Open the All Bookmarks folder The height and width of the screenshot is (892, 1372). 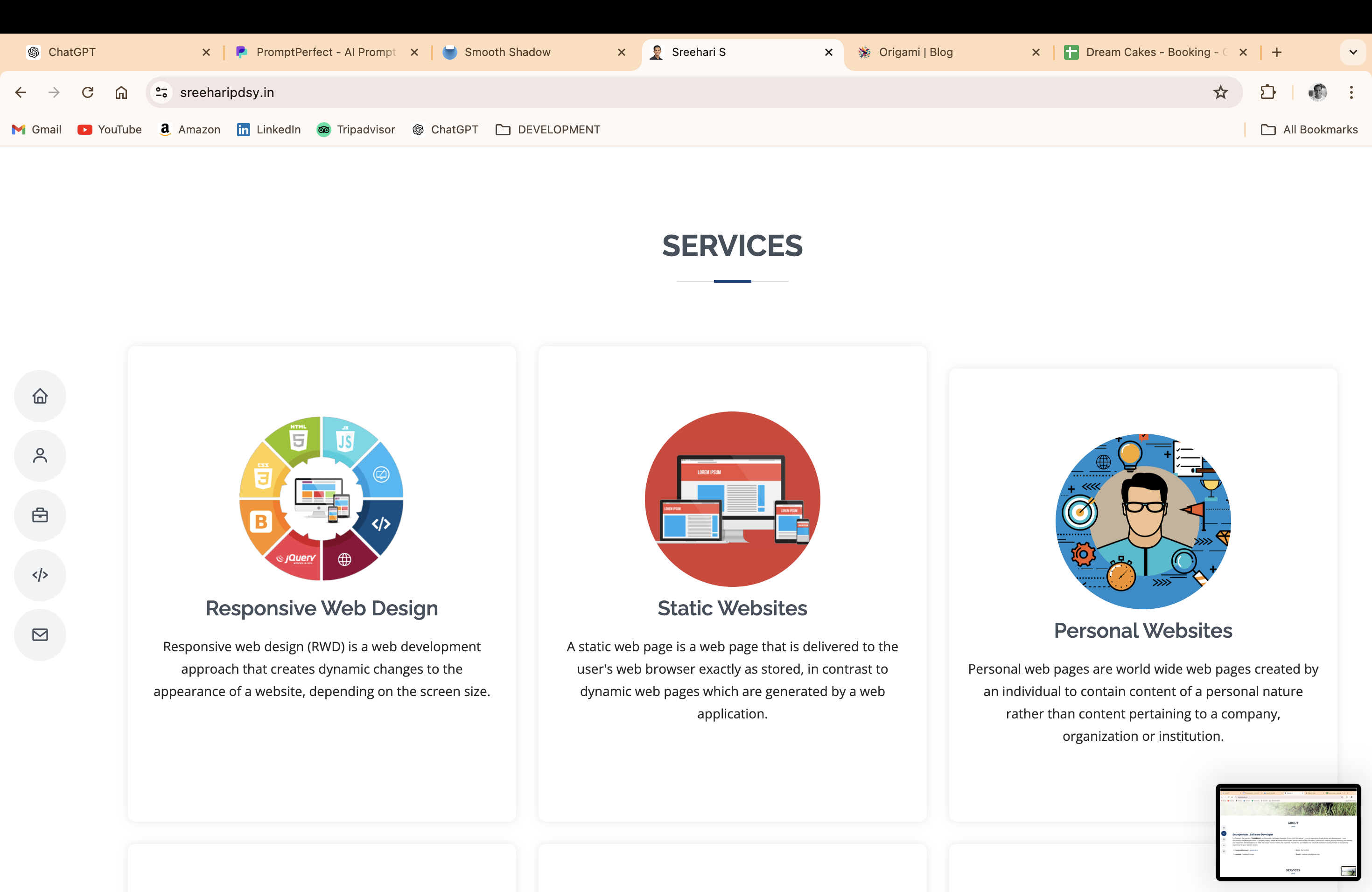tap(1309, 130)
